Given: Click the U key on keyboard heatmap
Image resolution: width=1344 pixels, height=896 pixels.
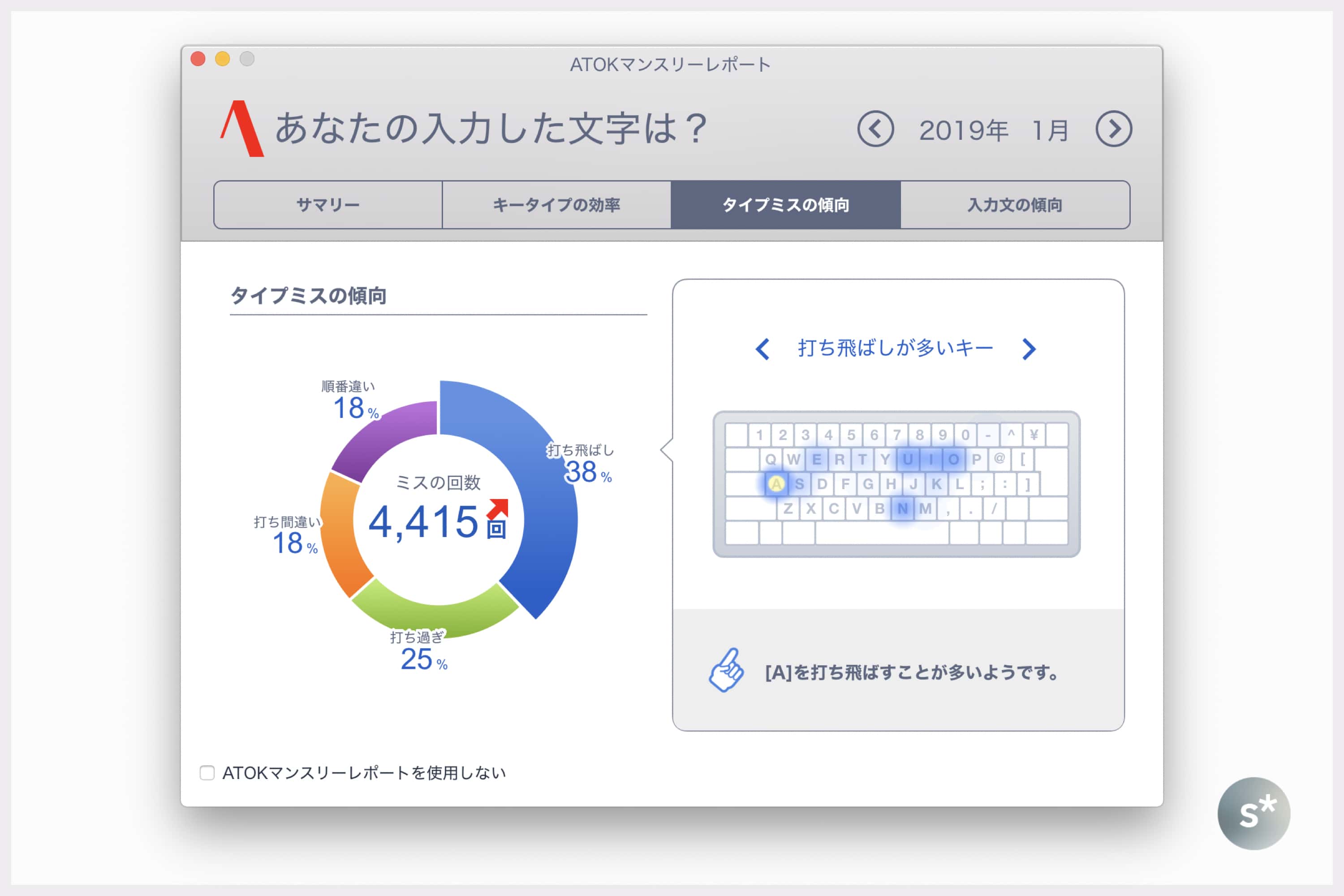Looking at the screenshot, I should 908,459.
